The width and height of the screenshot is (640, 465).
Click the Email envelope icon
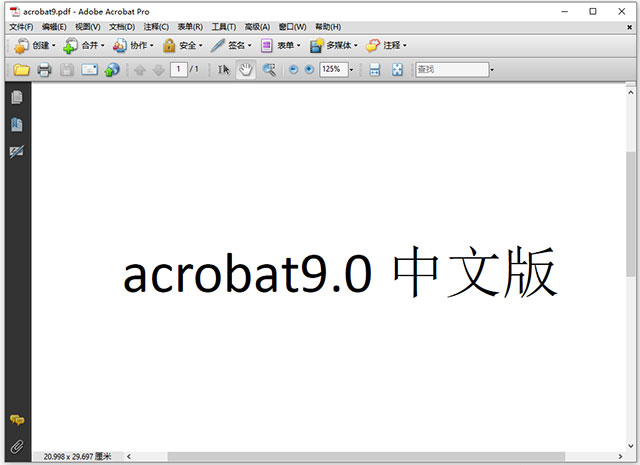[x=89, y=70]
